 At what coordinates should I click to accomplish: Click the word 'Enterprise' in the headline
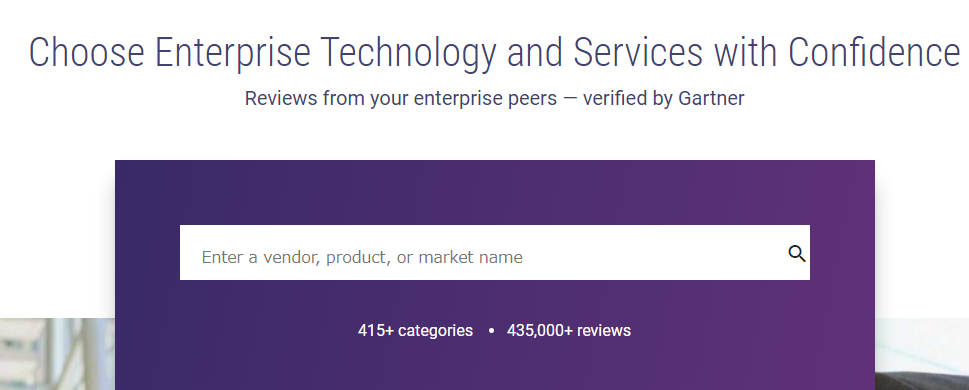[232, 53]
